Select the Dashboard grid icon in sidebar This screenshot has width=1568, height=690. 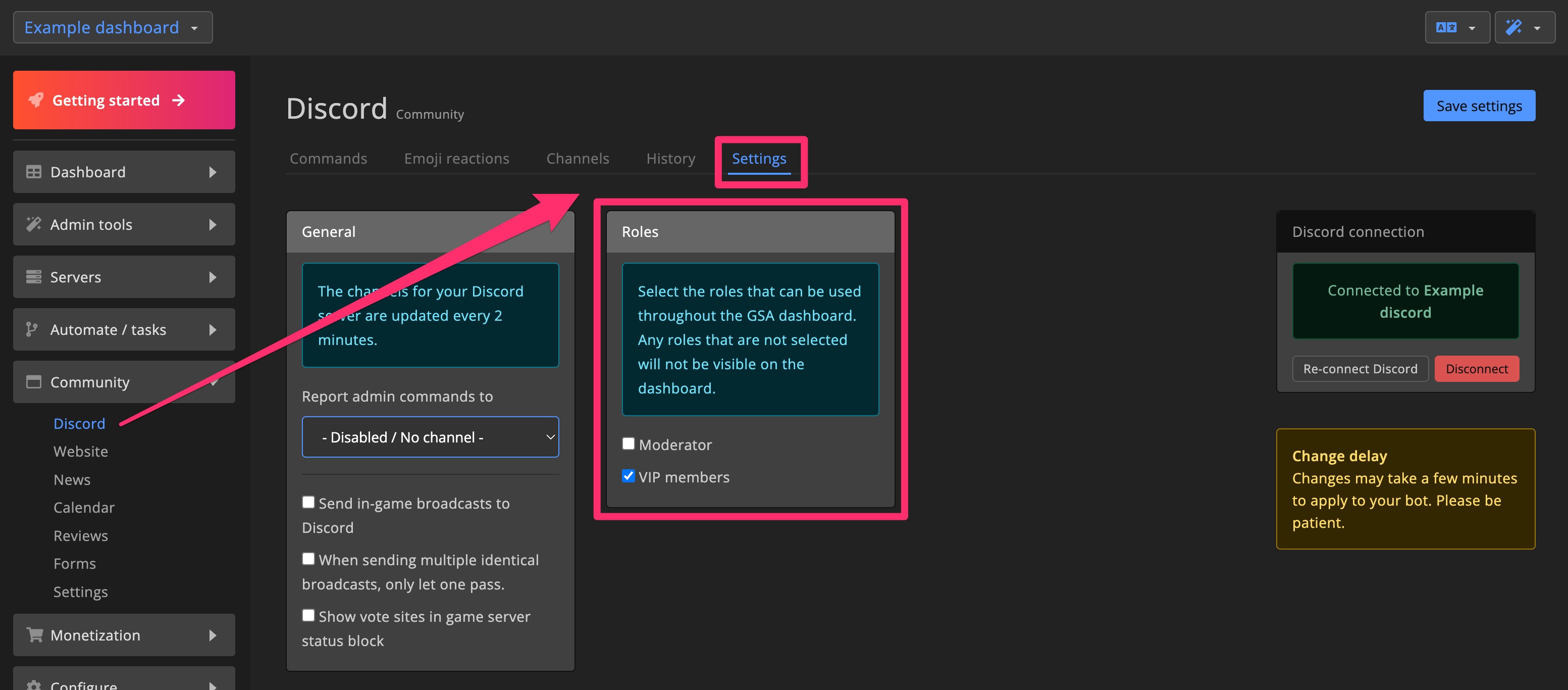(34, 171)
